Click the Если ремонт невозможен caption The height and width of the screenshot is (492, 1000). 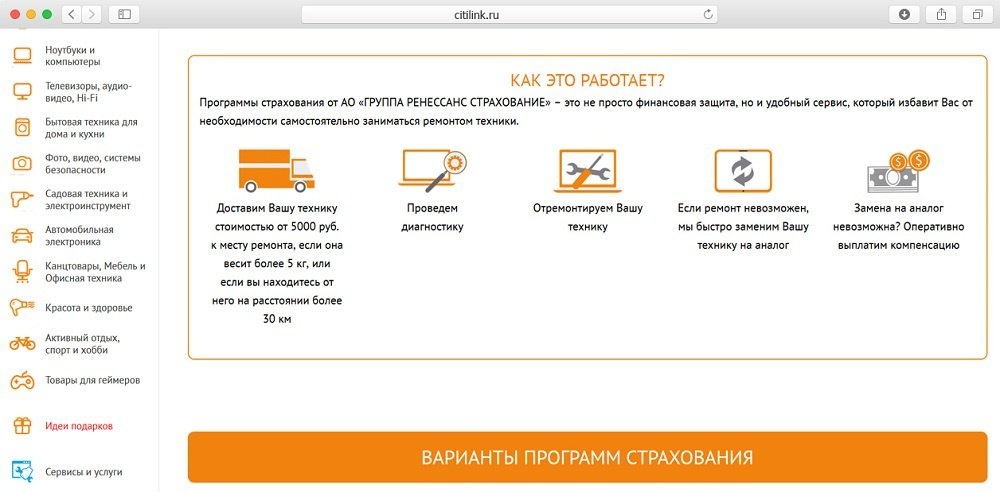[x=743, y=227]
